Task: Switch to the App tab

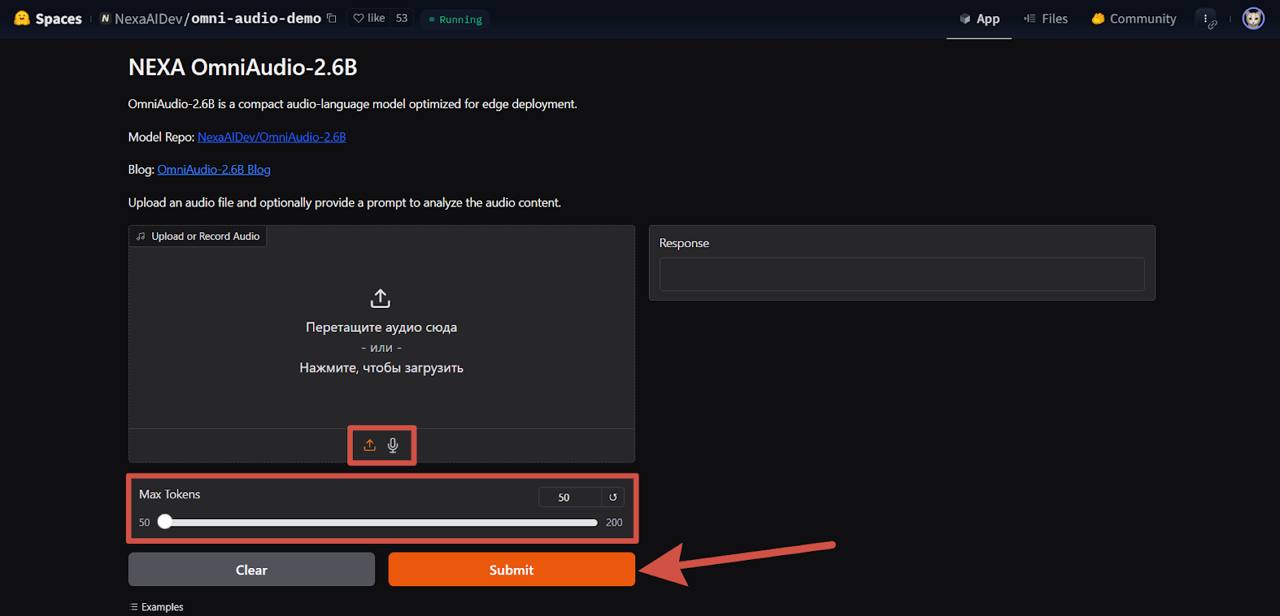Action: pos(979,19)
